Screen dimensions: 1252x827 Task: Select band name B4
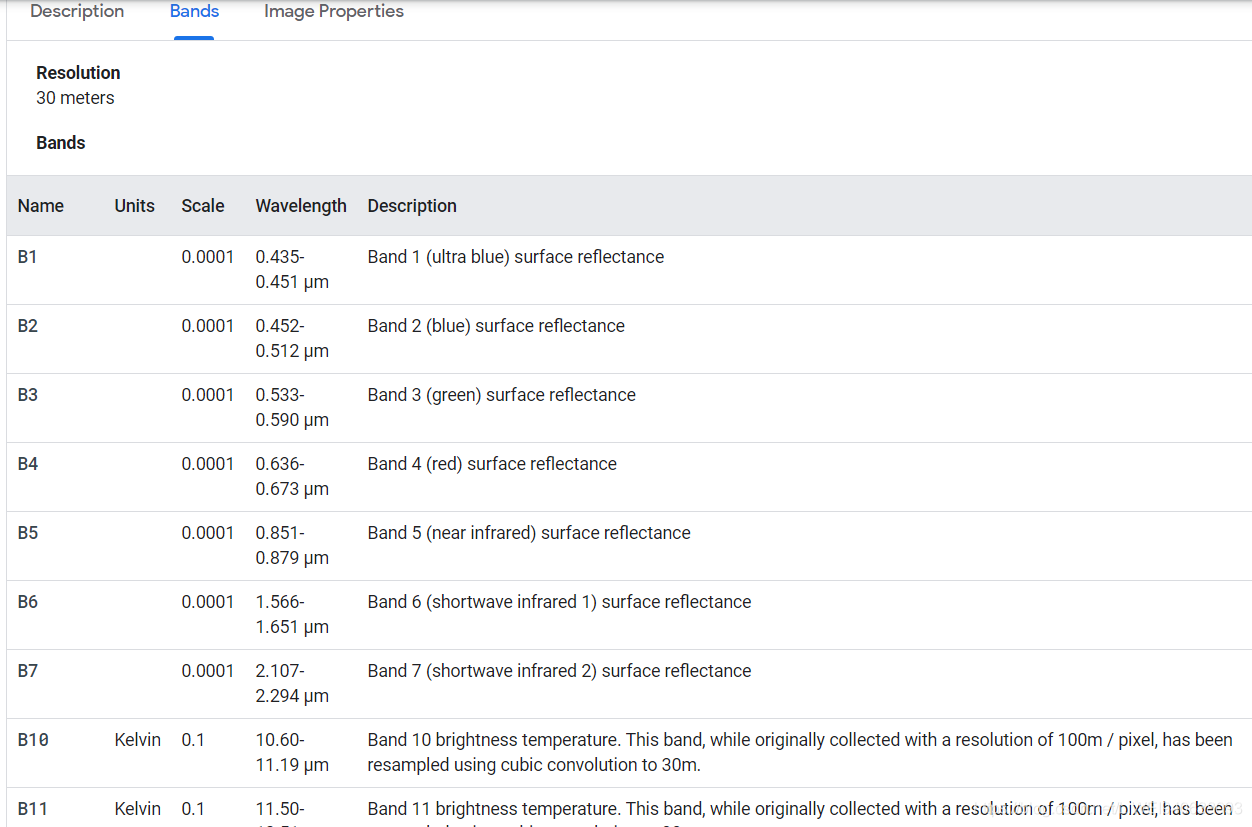(28, 464)
